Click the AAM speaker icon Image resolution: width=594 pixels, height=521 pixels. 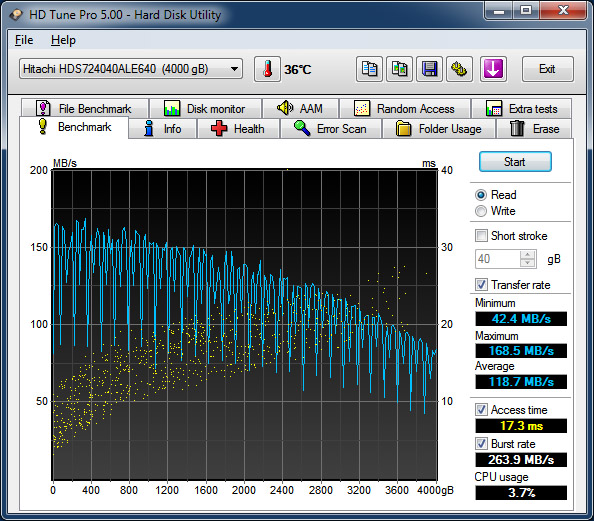(285, 108)
